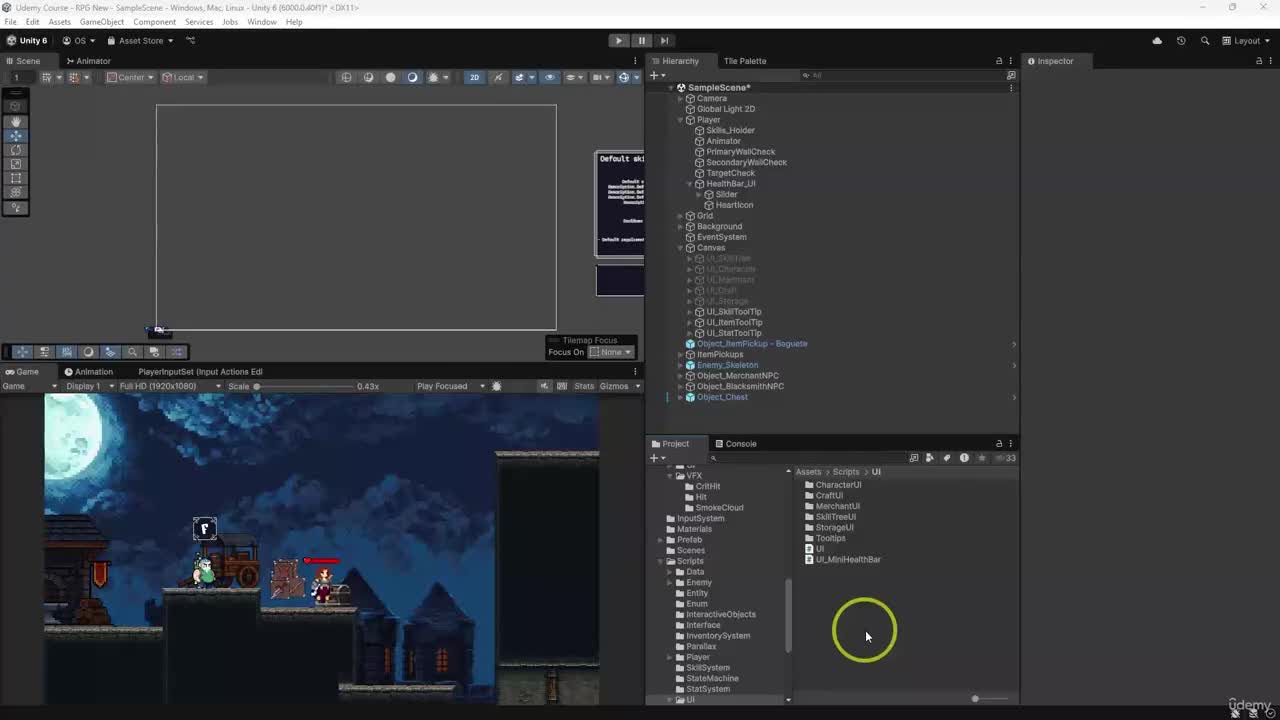Open the Unity version control icon
The image size is (1280, 720).
(190, 41)
